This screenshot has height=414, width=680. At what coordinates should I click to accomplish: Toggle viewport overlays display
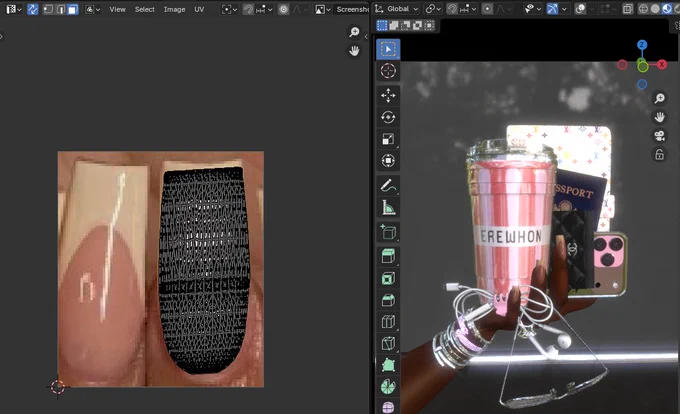pos(580,9)
